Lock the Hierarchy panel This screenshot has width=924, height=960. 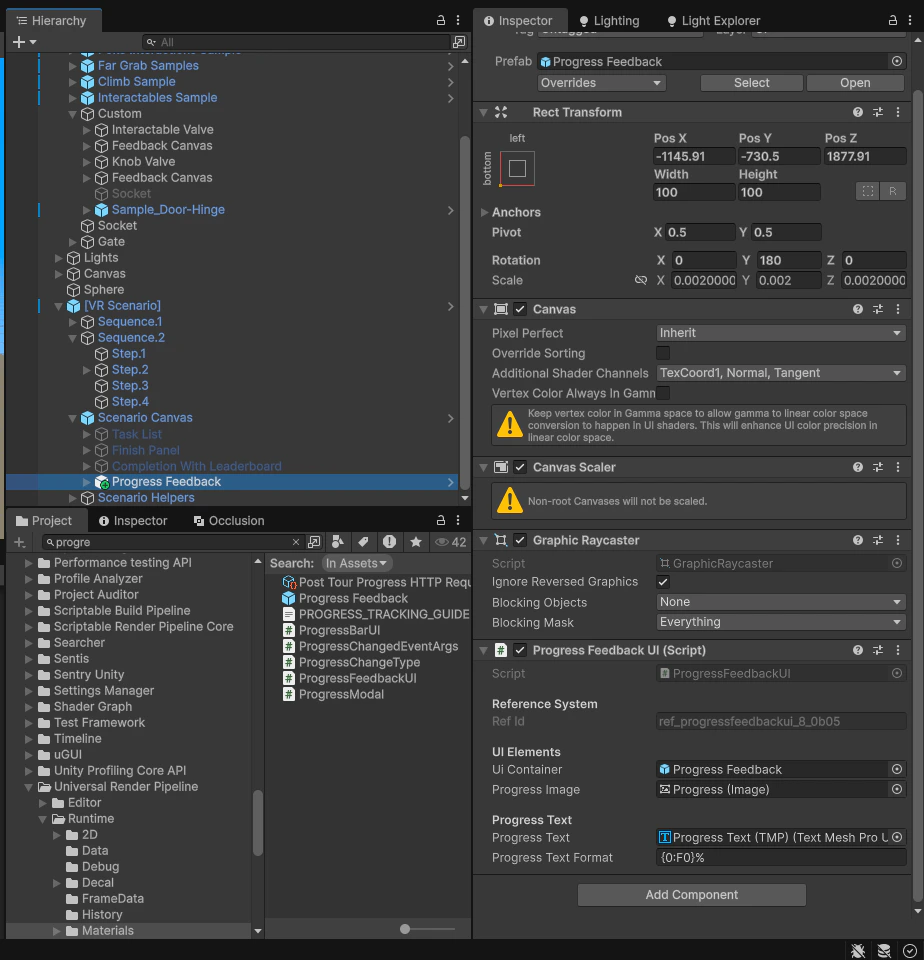tap(440, 20)
